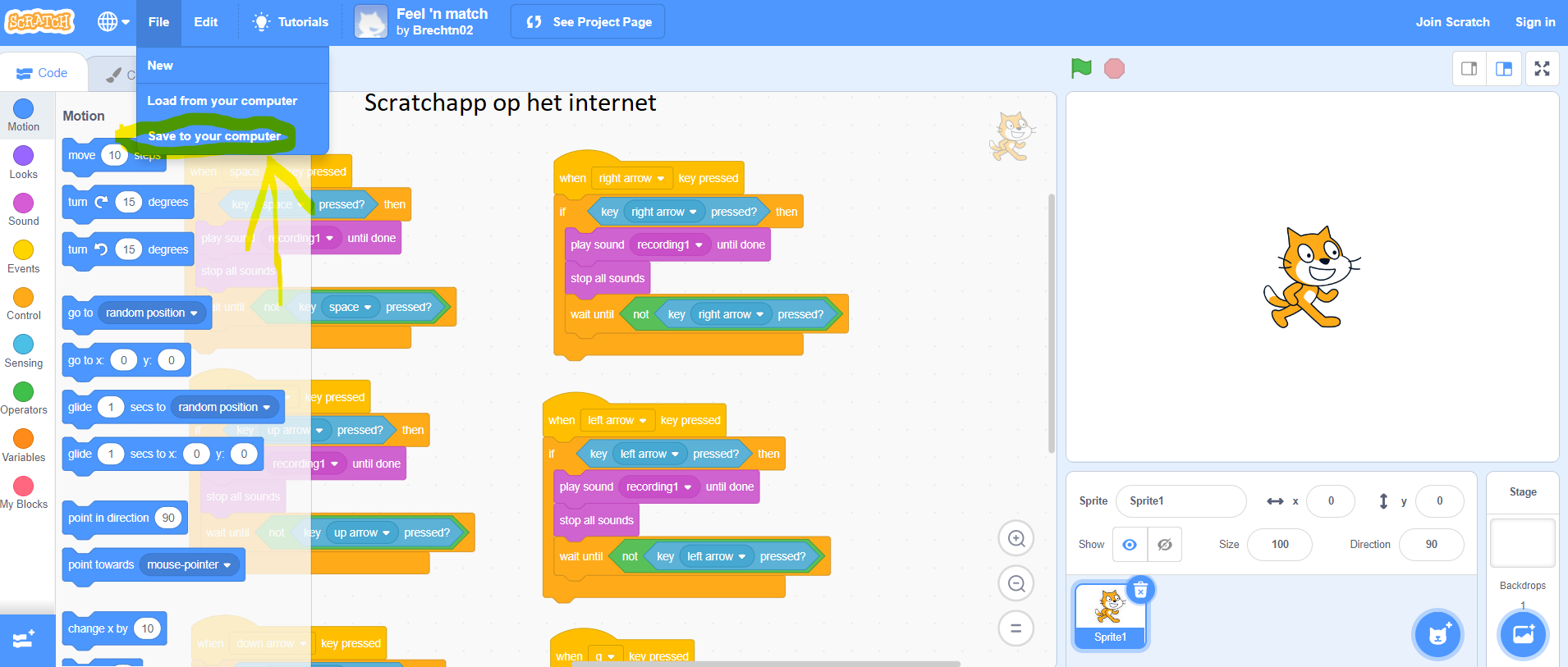
Task: Select the Looks block category
Action: pyautogui.click(x=24, y=162)
